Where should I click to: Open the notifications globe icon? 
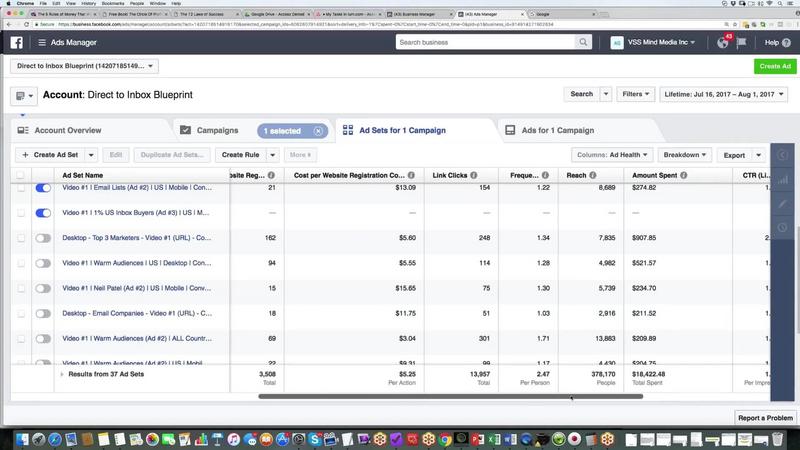pyautogui.click(x=722, y=43)
